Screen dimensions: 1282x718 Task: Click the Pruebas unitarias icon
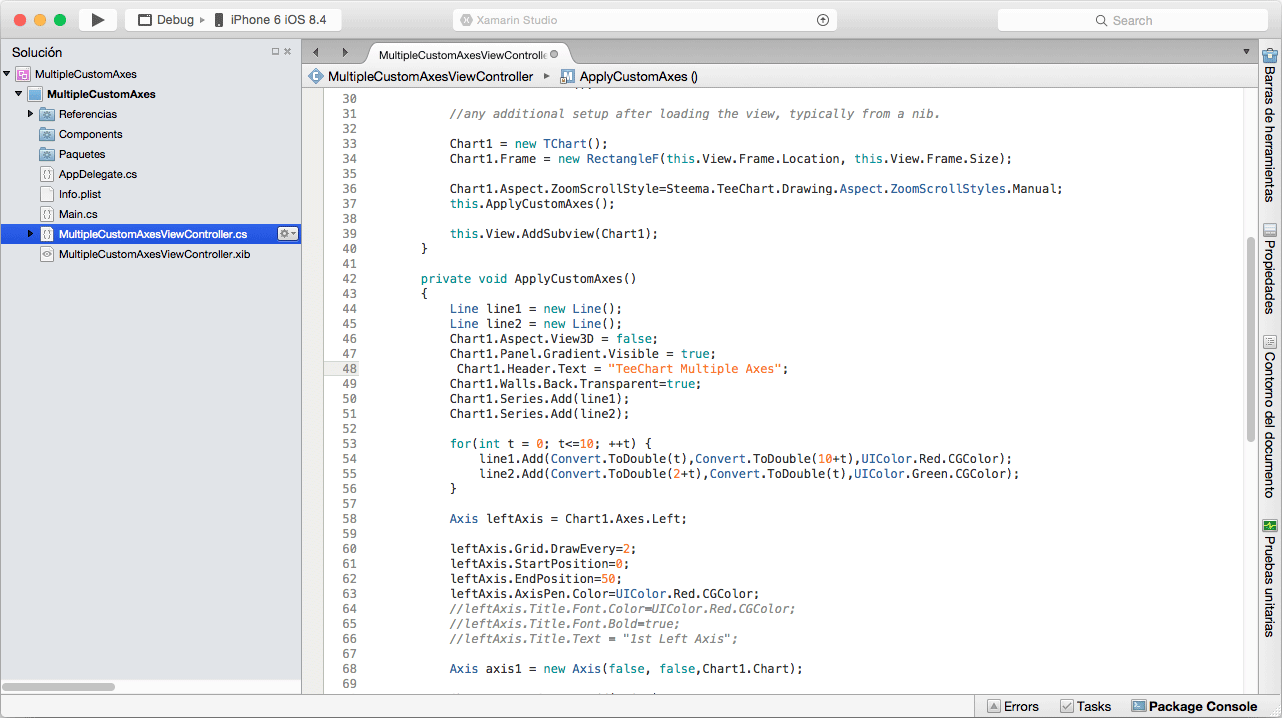pos(1270,526)
